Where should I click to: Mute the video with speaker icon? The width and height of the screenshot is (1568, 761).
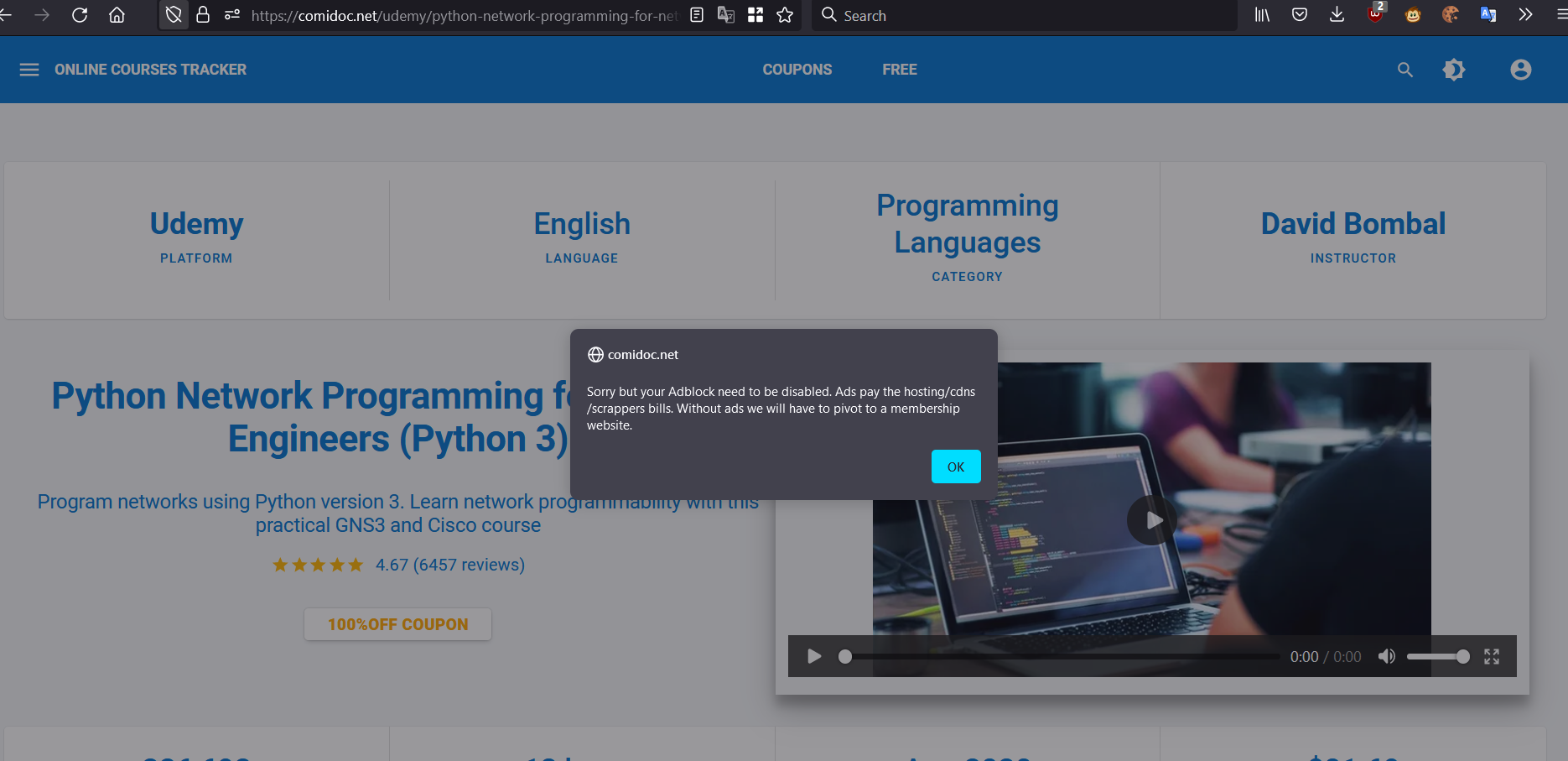tap(1387, 656)
